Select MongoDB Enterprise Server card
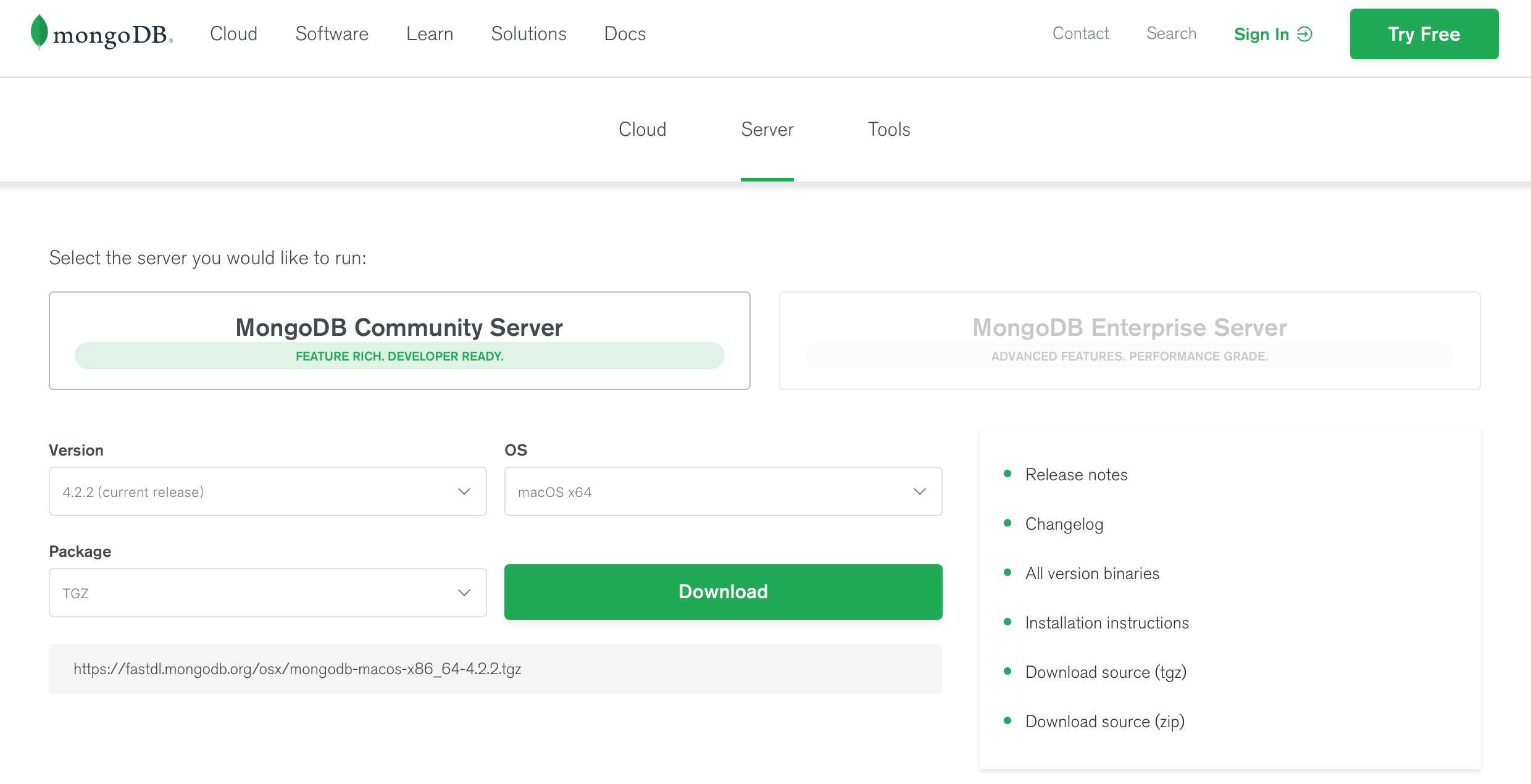The height and width of the screenshot is (784, 1531). pyautogui.click(x=1130, y=341)
